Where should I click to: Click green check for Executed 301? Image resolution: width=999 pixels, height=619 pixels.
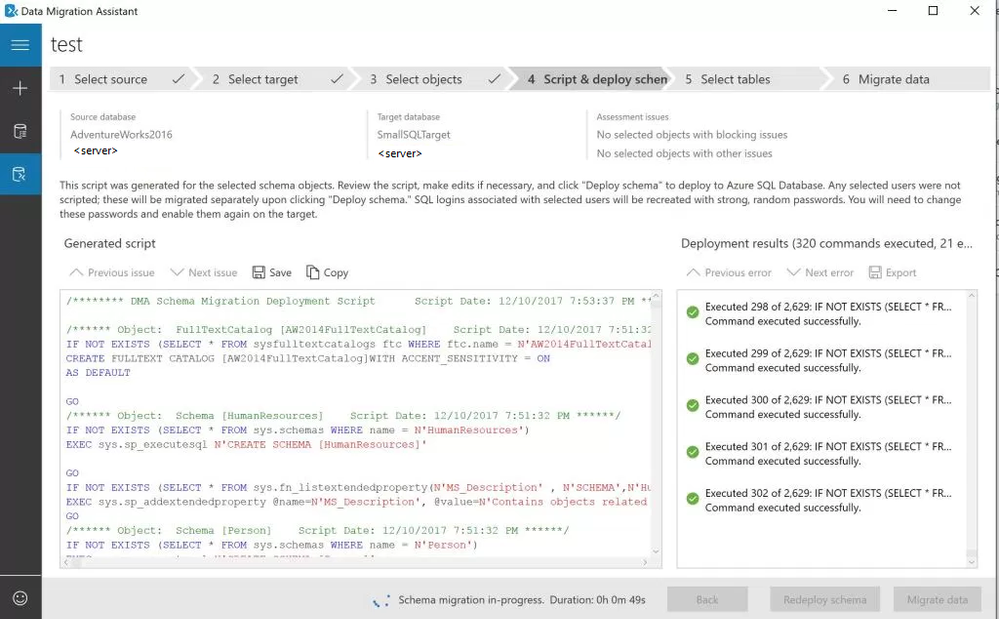click(x=693, y=452)
